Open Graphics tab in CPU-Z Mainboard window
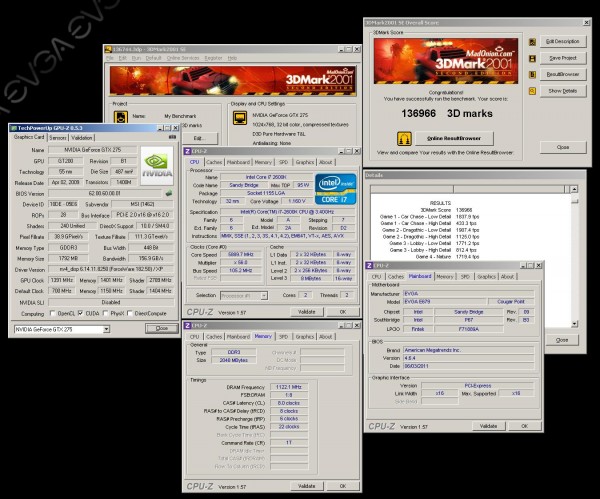The image size is (600, 499). [486, 277]
